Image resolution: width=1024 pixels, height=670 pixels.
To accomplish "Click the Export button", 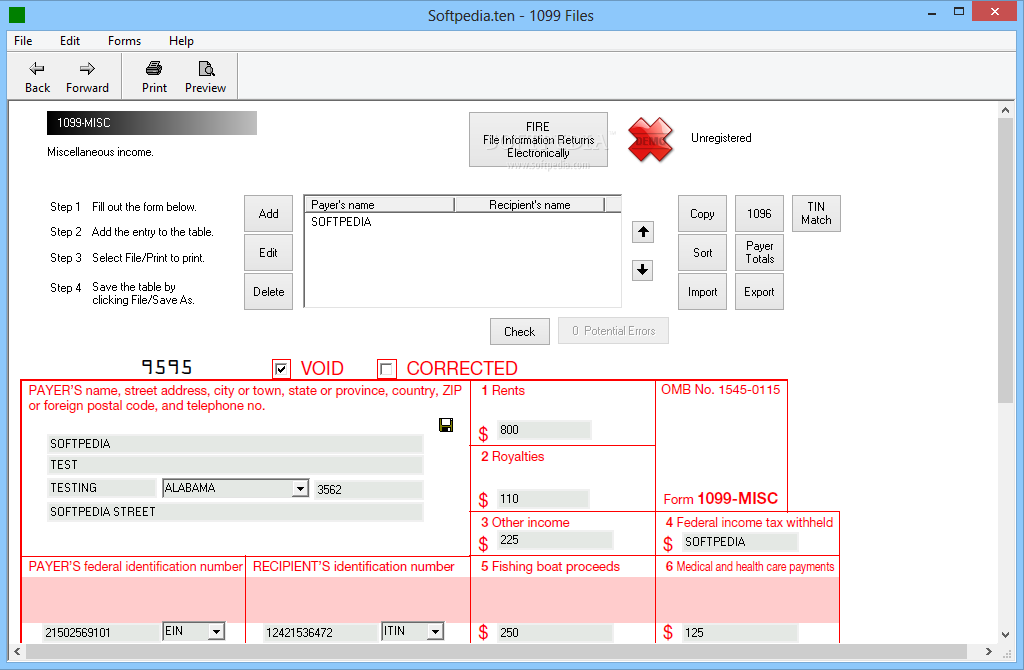I will point(759,292).
